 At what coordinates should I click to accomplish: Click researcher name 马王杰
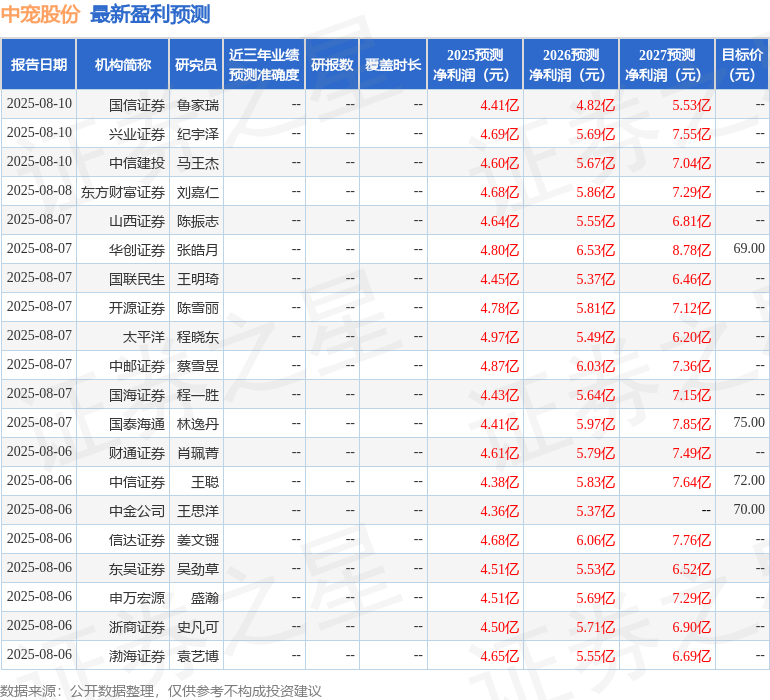(x=197, y=163)
